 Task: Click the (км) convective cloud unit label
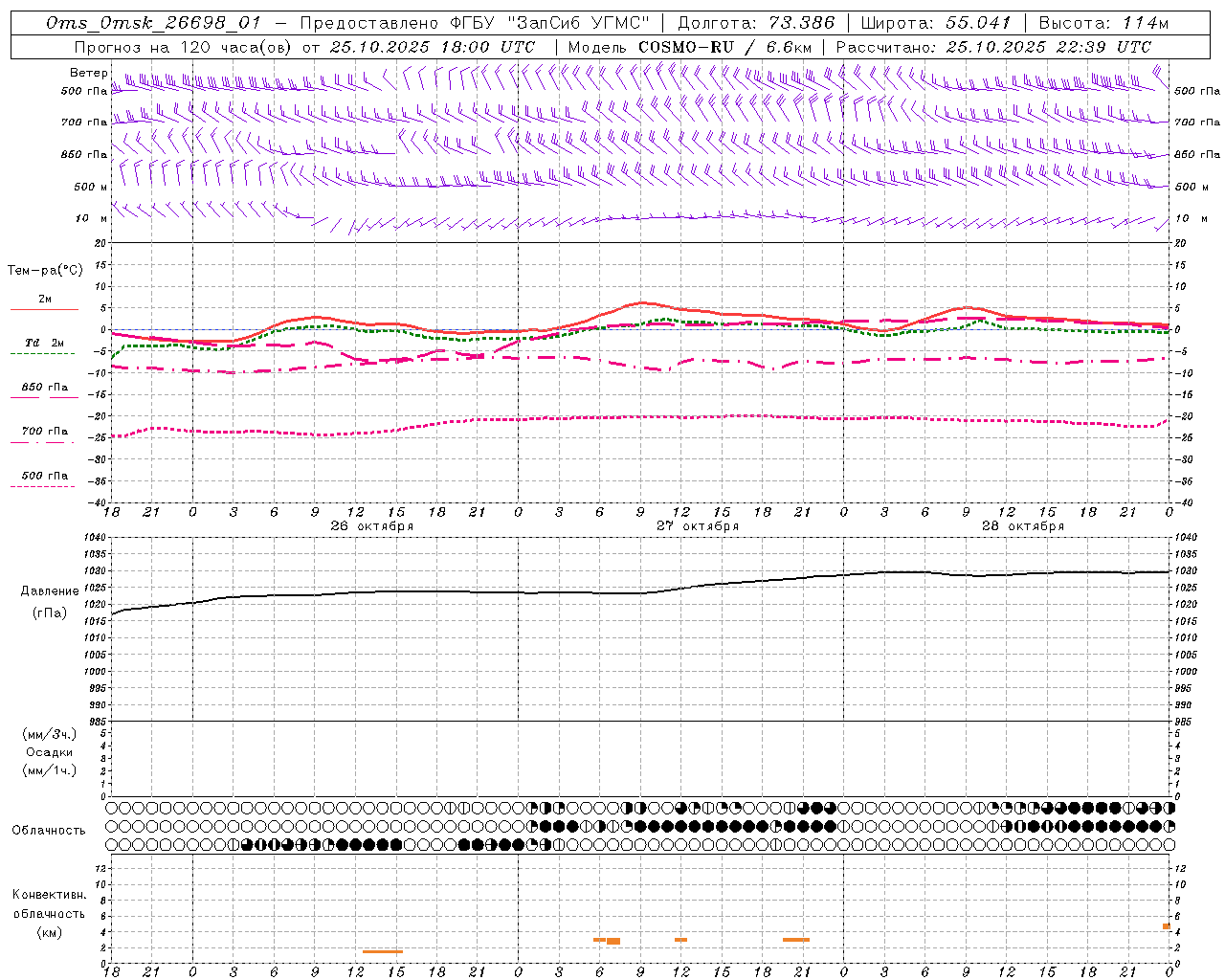[x=49, y=932]
